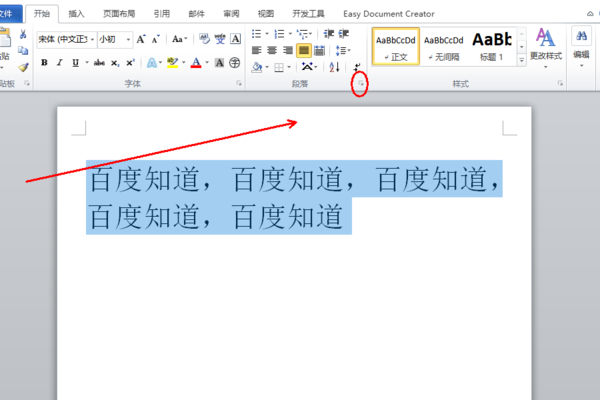Screen dimensions: 600x400
Task: Grow font size with the large A
Action: point(141,39)
